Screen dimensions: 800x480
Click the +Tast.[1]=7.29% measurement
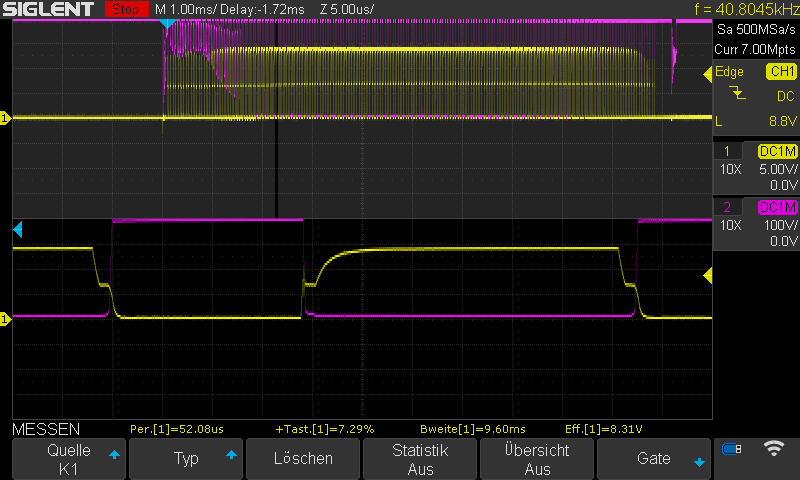[x=325, y=430]
